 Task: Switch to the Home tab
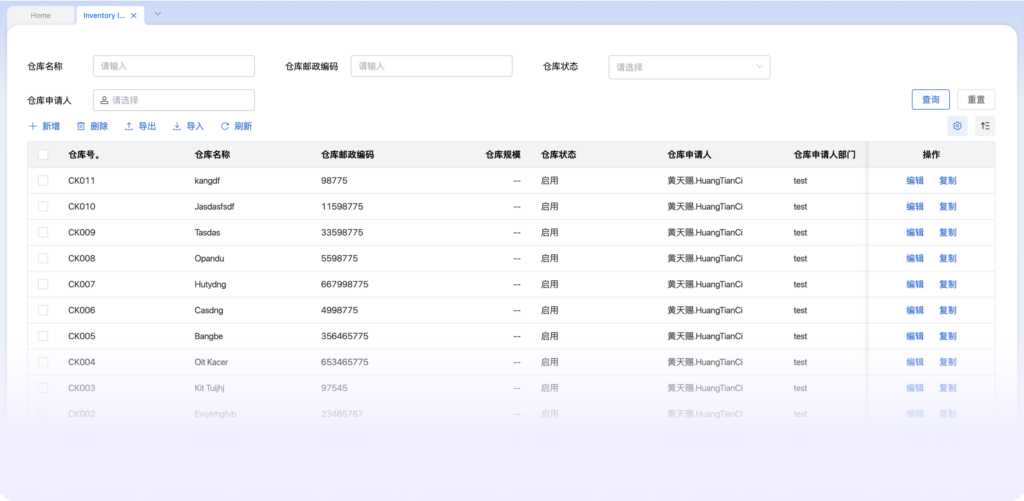(x=40, y=16)
